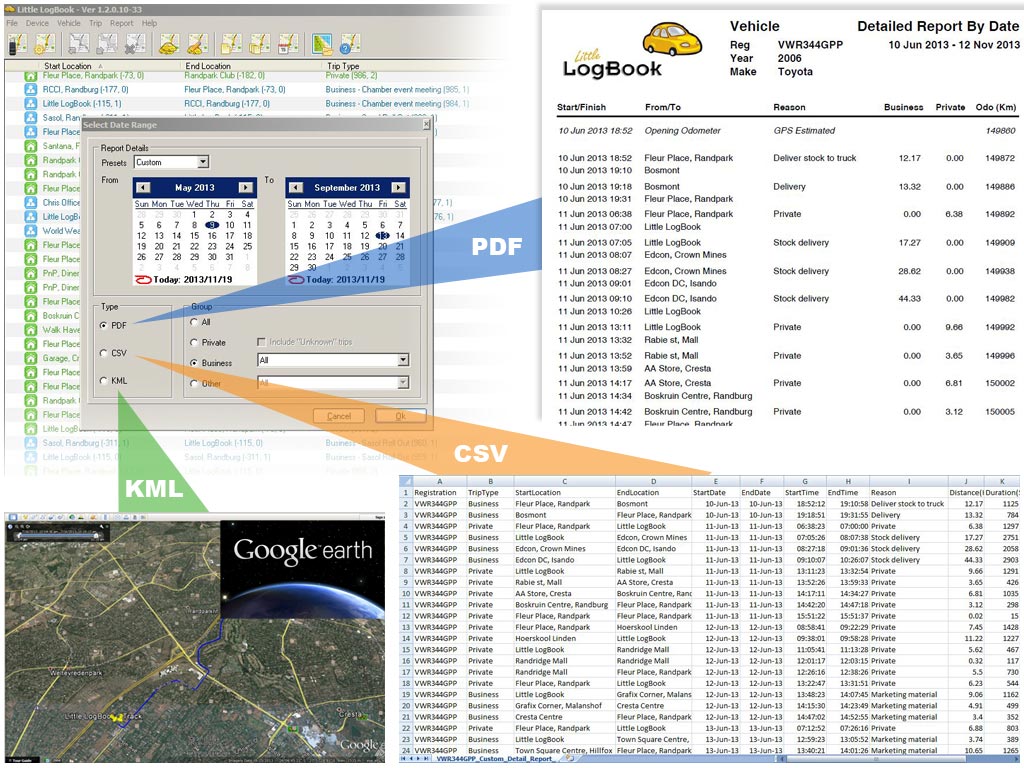Viewport: 1024px width, 768px height.
Task: Click the May 2013 month title
Action: point(194,187)
